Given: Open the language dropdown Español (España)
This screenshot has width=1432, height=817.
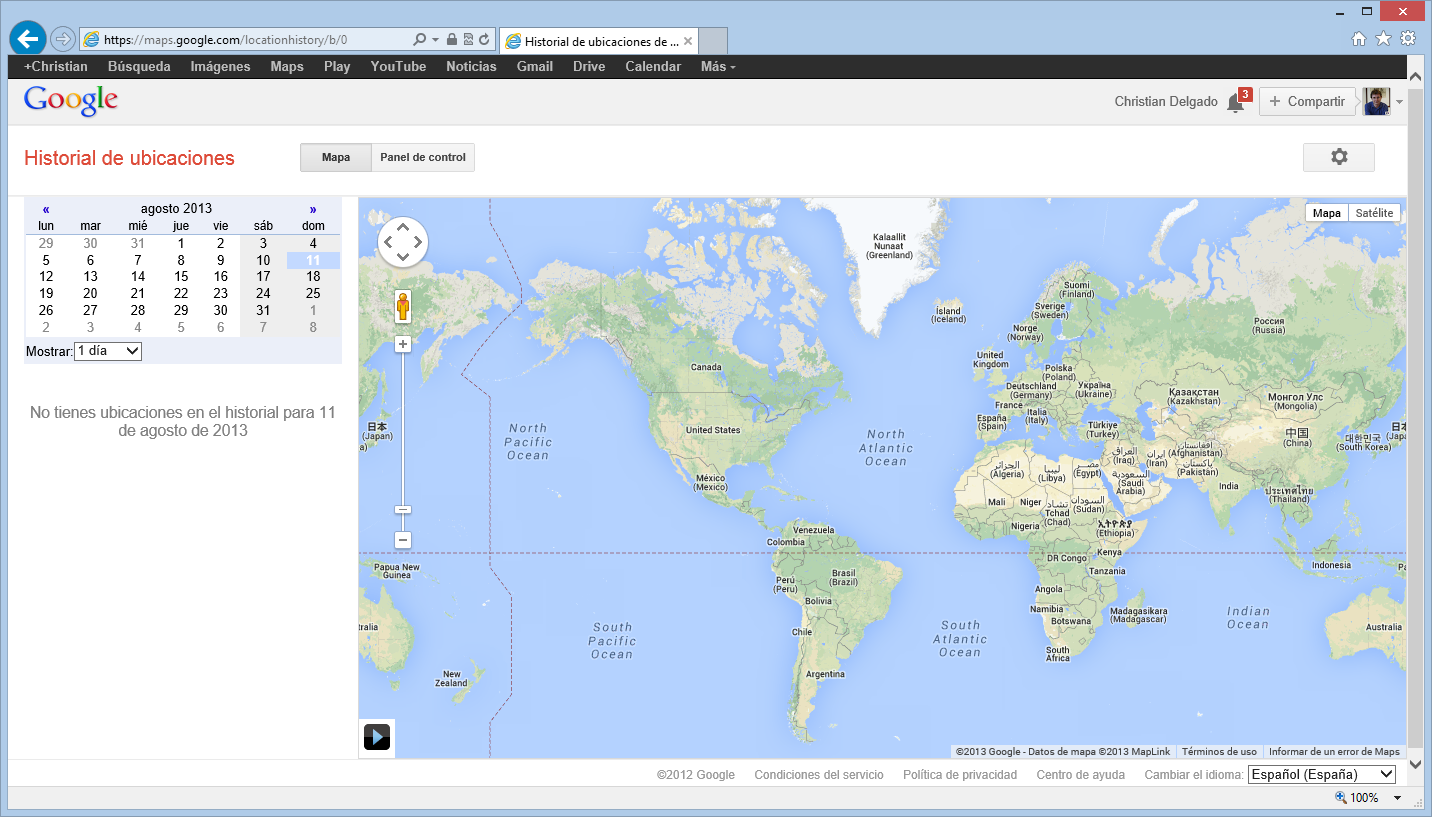Looking at the screenshot, I should (1321, 774).
